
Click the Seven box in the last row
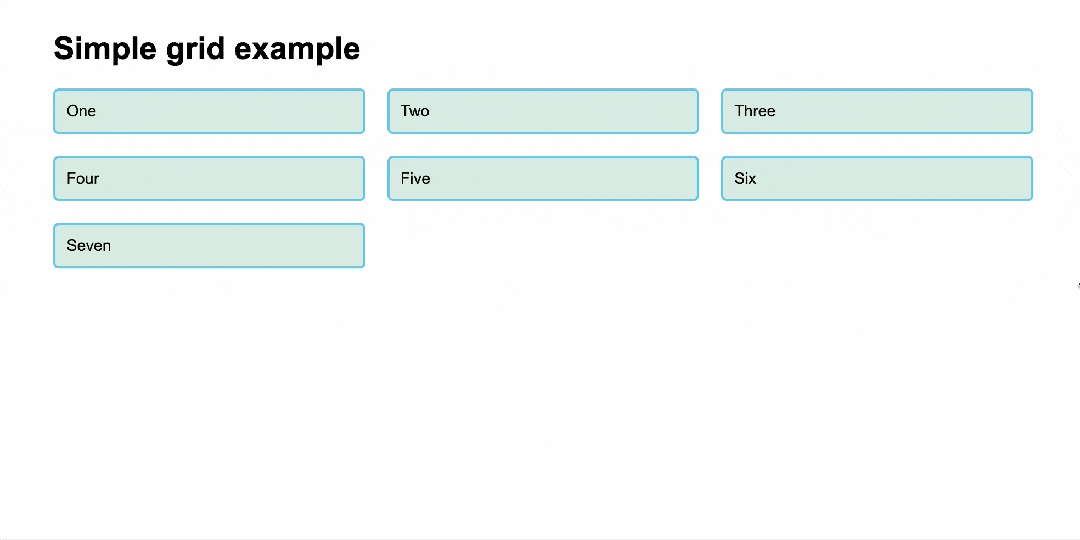tap(209, 245)
